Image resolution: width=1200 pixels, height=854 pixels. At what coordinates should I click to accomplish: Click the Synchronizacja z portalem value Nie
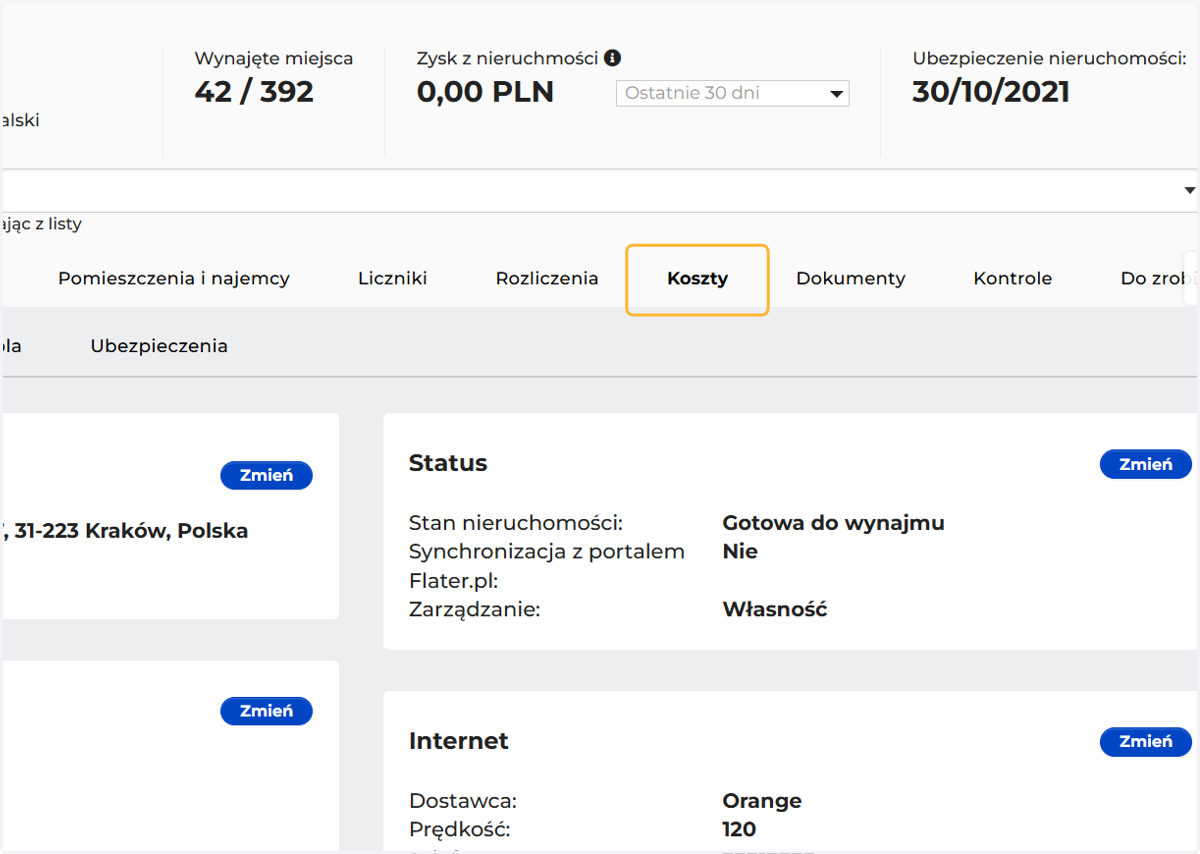(x=740, y=551)
